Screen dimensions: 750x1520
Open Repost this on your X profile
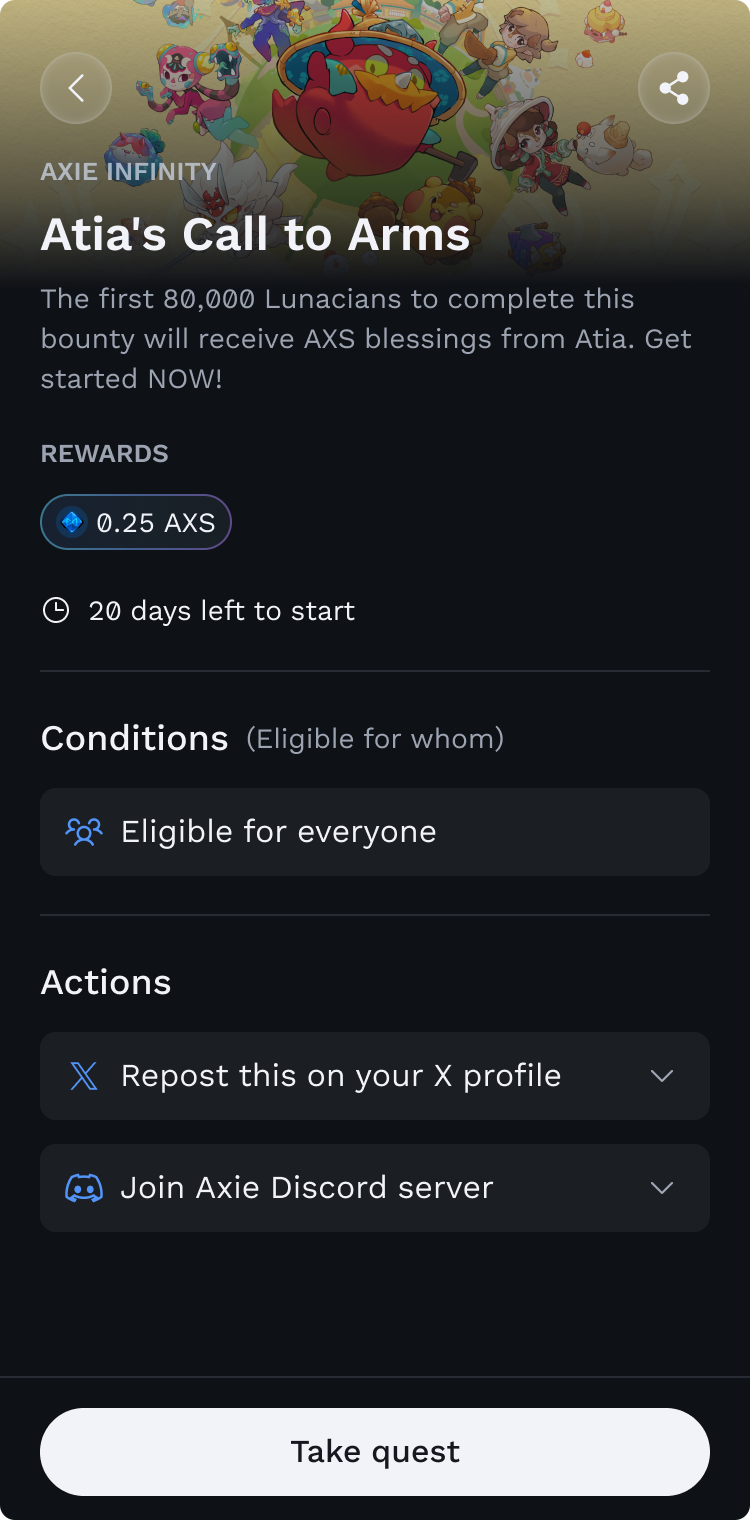[375, 1076]
